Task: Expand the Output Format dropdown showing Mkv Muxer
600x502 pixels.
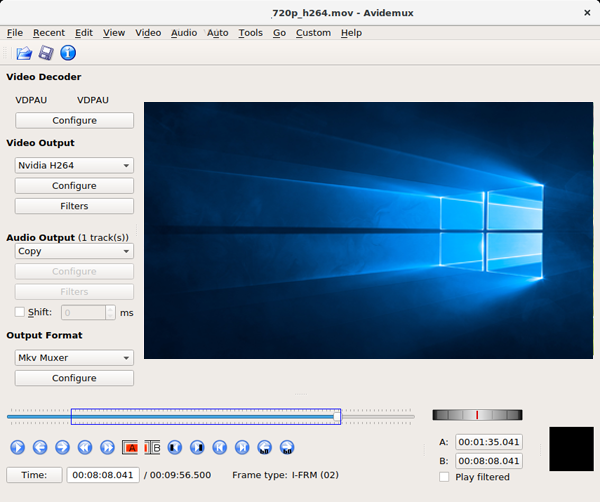Action: tap(74, 358)
